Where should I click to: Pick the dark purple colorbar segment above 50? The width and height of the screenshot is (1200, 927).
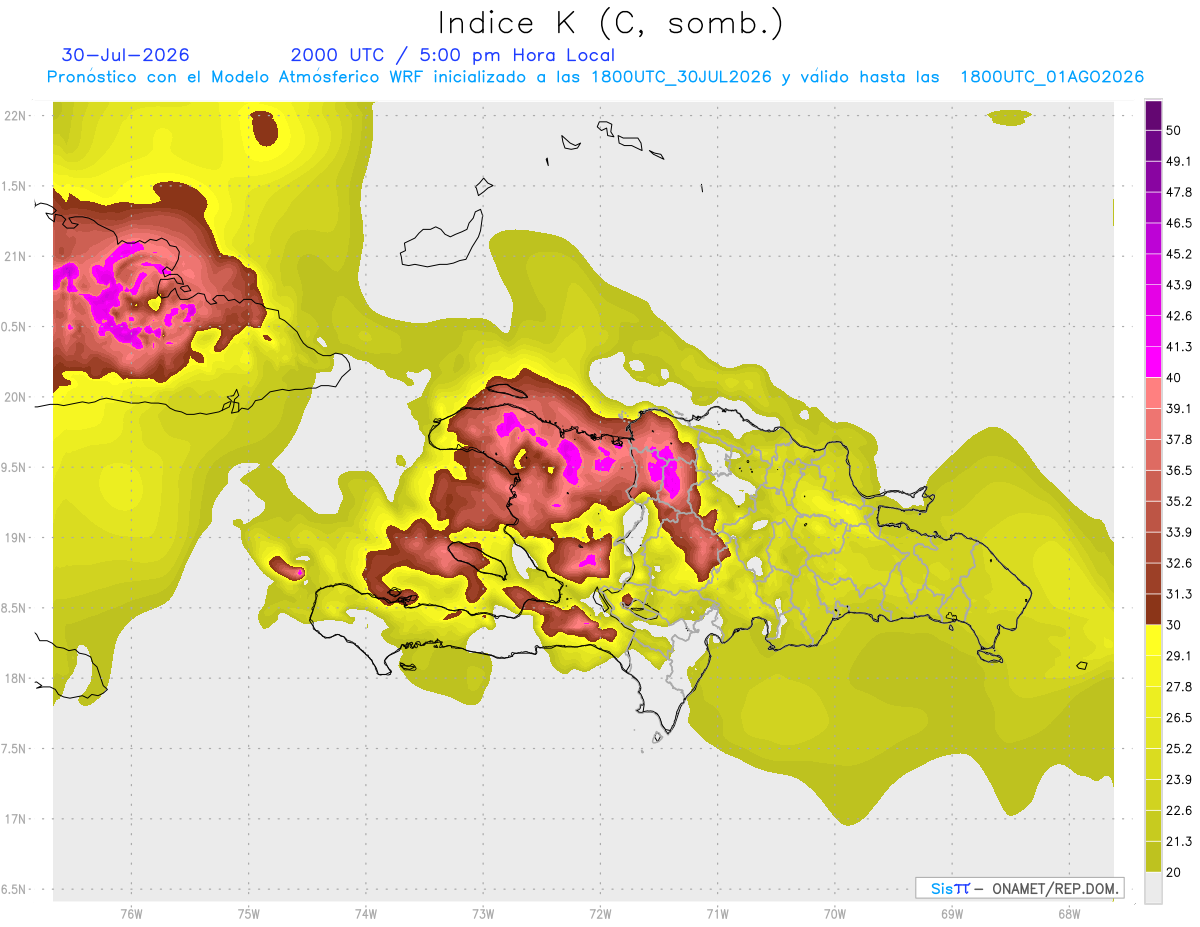point(1153,115)
